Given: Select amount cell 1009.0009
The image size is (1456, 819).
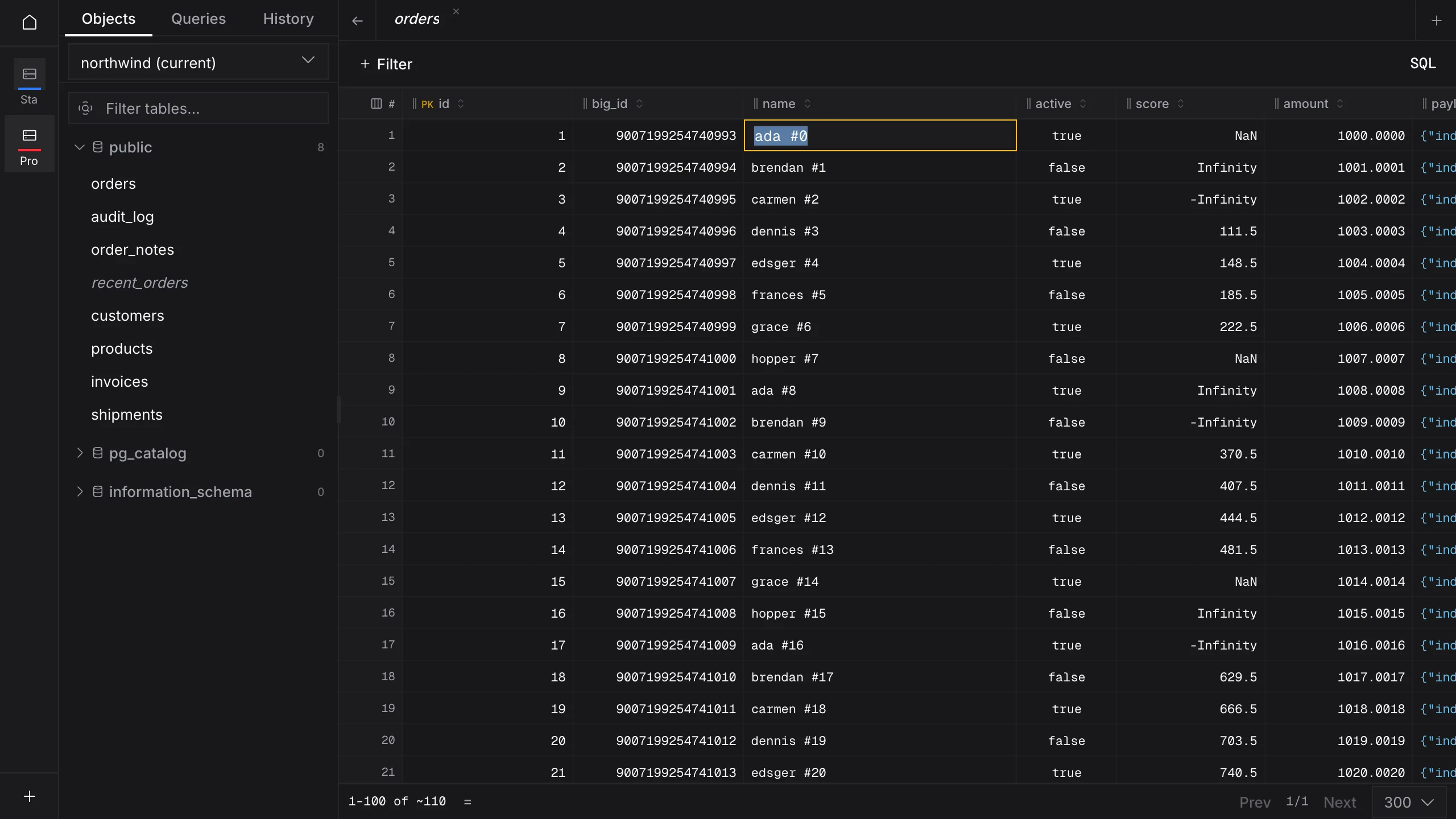Looking at the screenshot, I should (x=1338, y=422).
